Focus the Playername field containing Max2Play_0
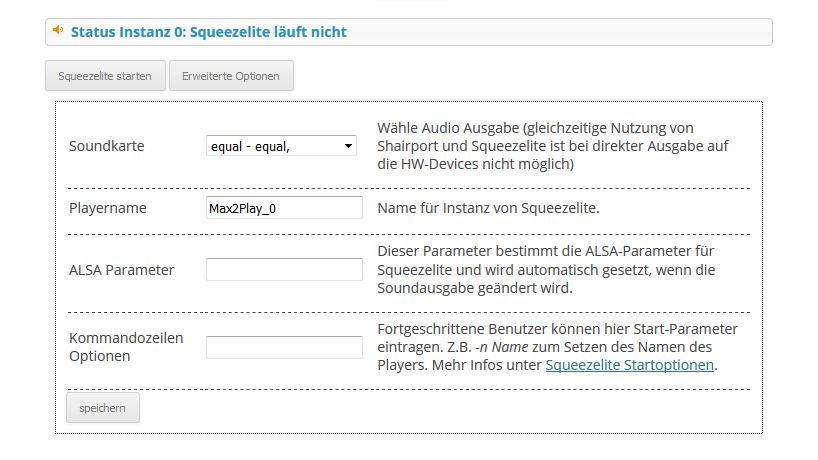Screen dimensions: 818x460 pos(283,208)
